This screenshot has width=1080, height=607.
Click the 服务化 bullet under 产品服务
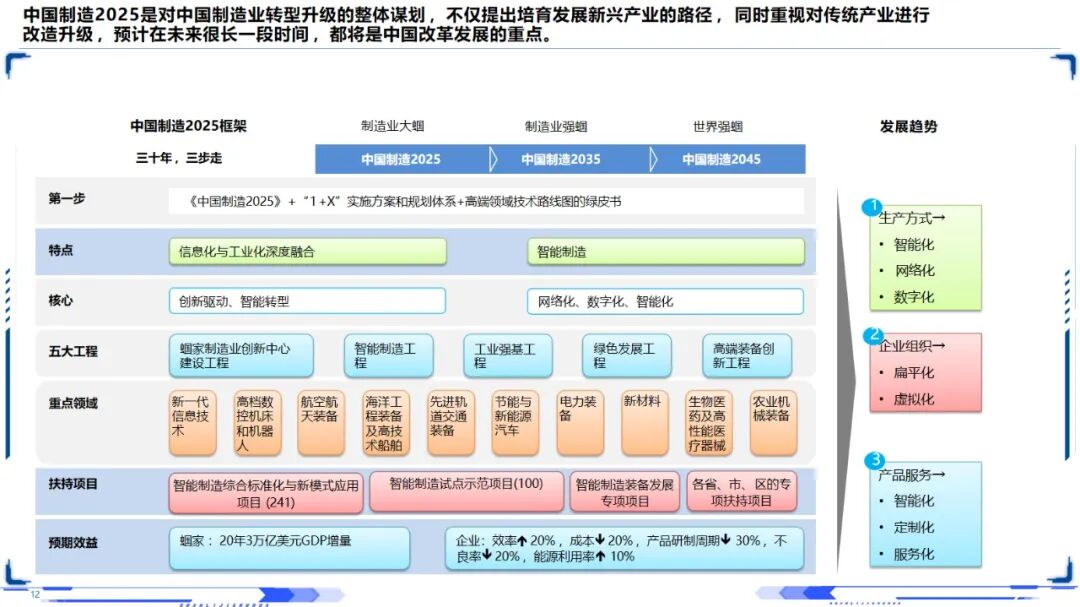tap(914, 555)
